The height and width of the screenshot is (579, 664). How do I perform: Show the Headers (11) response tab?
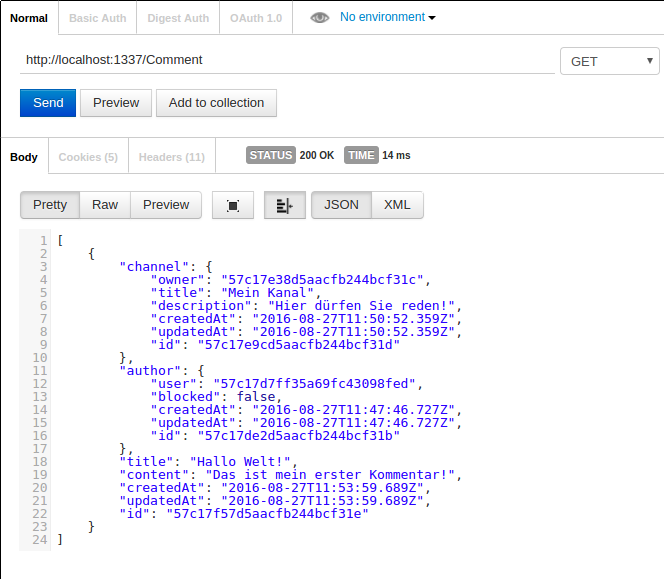[x=171, y=157]
